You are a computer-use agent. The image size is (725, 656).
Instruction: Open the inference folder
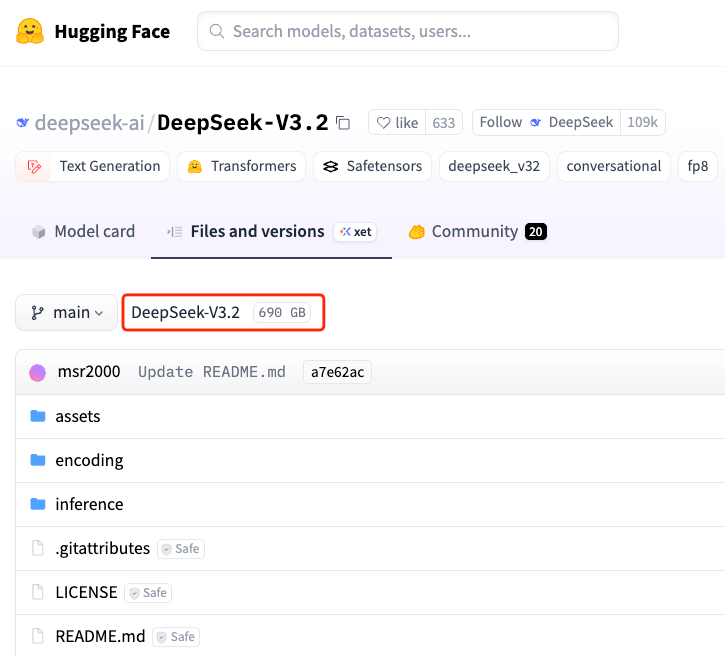tap(89, 504)
